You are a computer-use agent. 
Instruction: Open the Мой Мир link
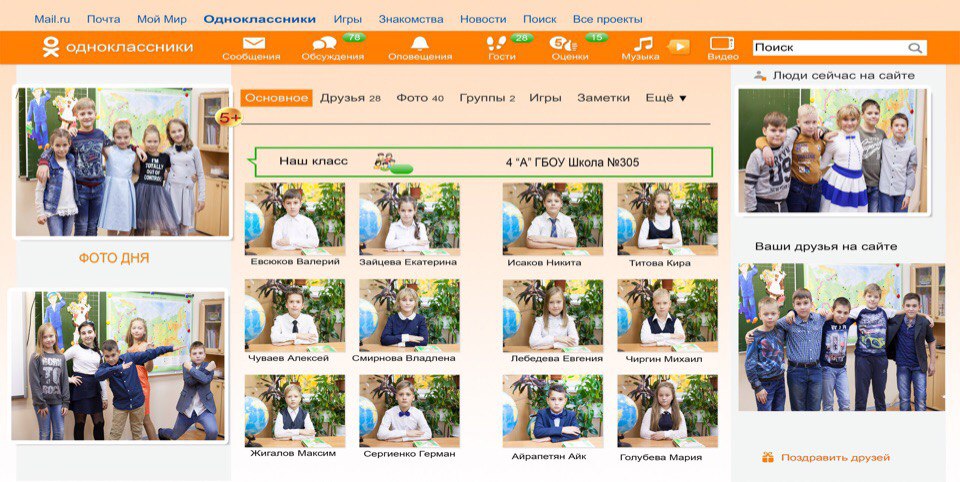(x=162, y=19)
